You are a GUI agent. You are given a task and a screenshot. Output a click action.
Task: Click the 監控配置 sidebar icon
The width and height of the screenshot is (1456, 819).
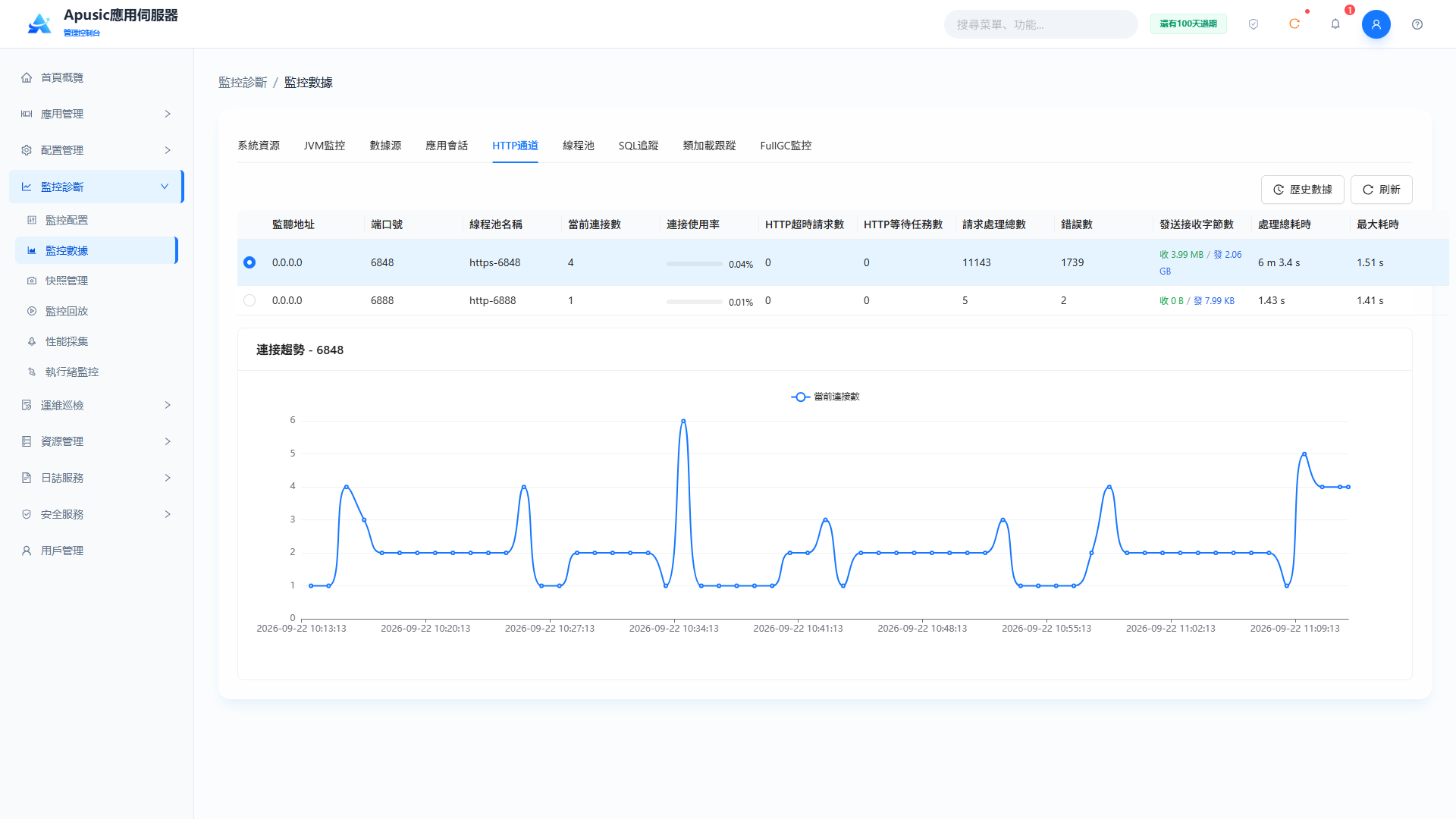32,220
